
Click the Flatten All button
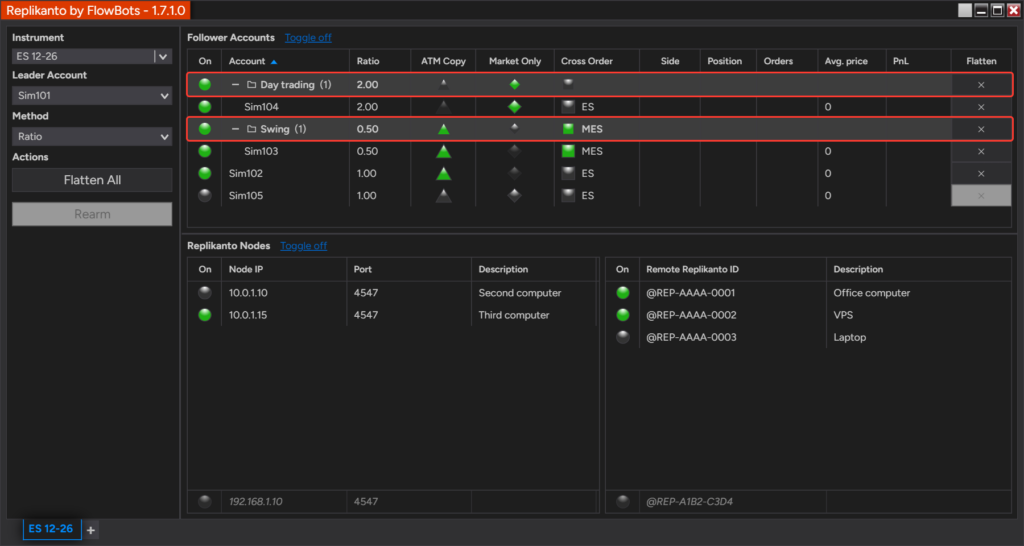click(92, 180)
